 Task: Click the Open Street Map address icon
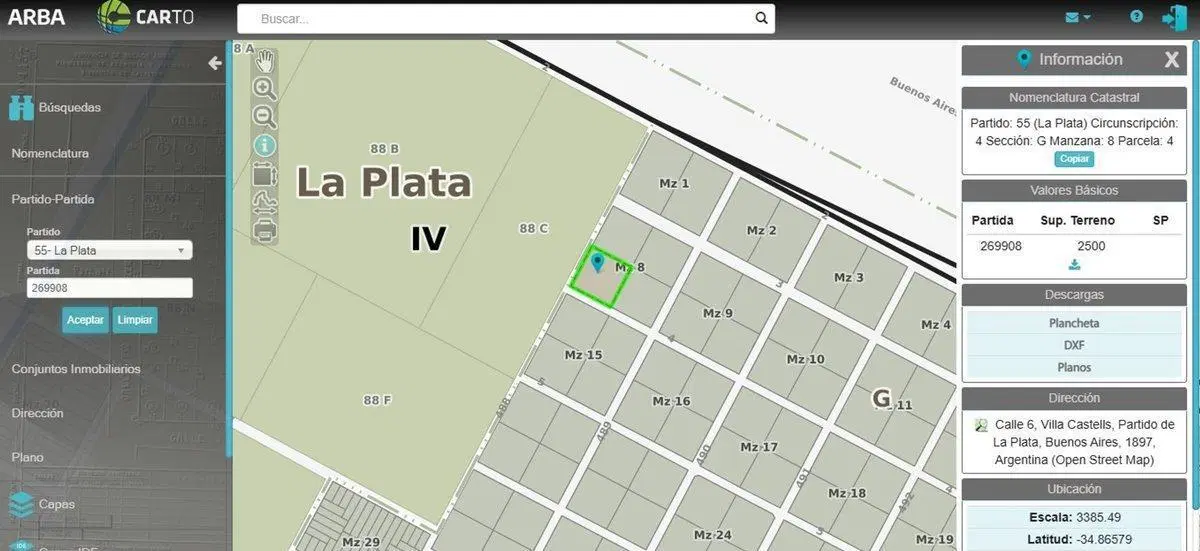pyautogui.click(x=981, y=425)
